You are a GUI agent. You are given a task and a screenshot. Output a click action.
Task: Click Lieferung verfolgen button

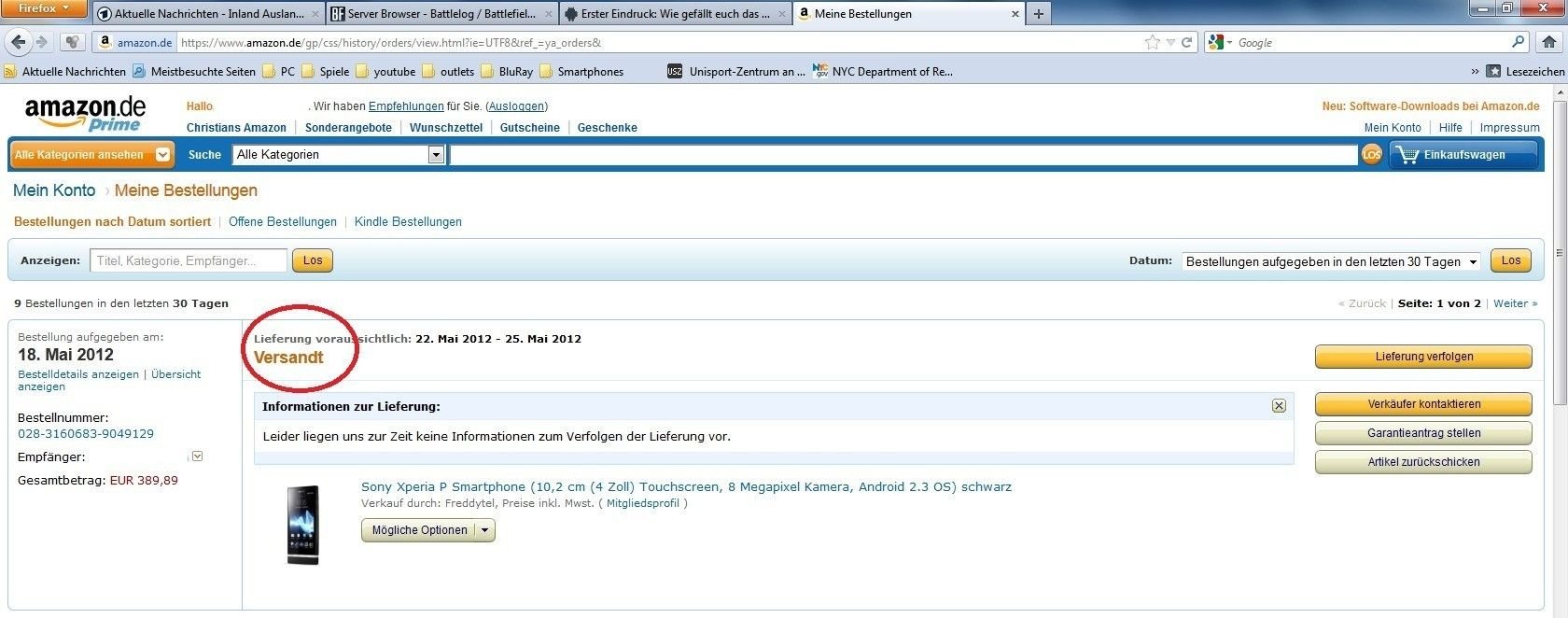(x=1423, y=357)
